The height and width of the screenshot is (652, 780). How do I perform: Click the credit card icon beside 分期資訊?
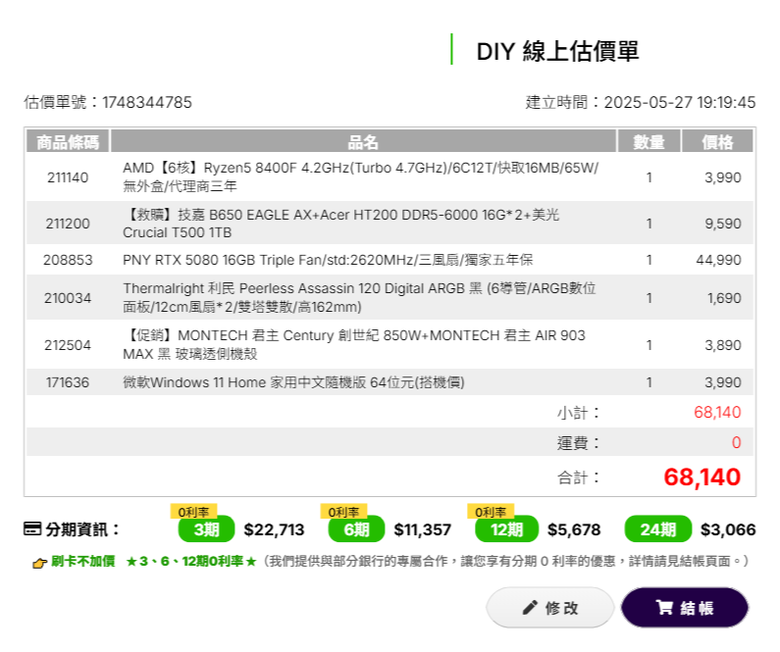[x=32, y=529]
